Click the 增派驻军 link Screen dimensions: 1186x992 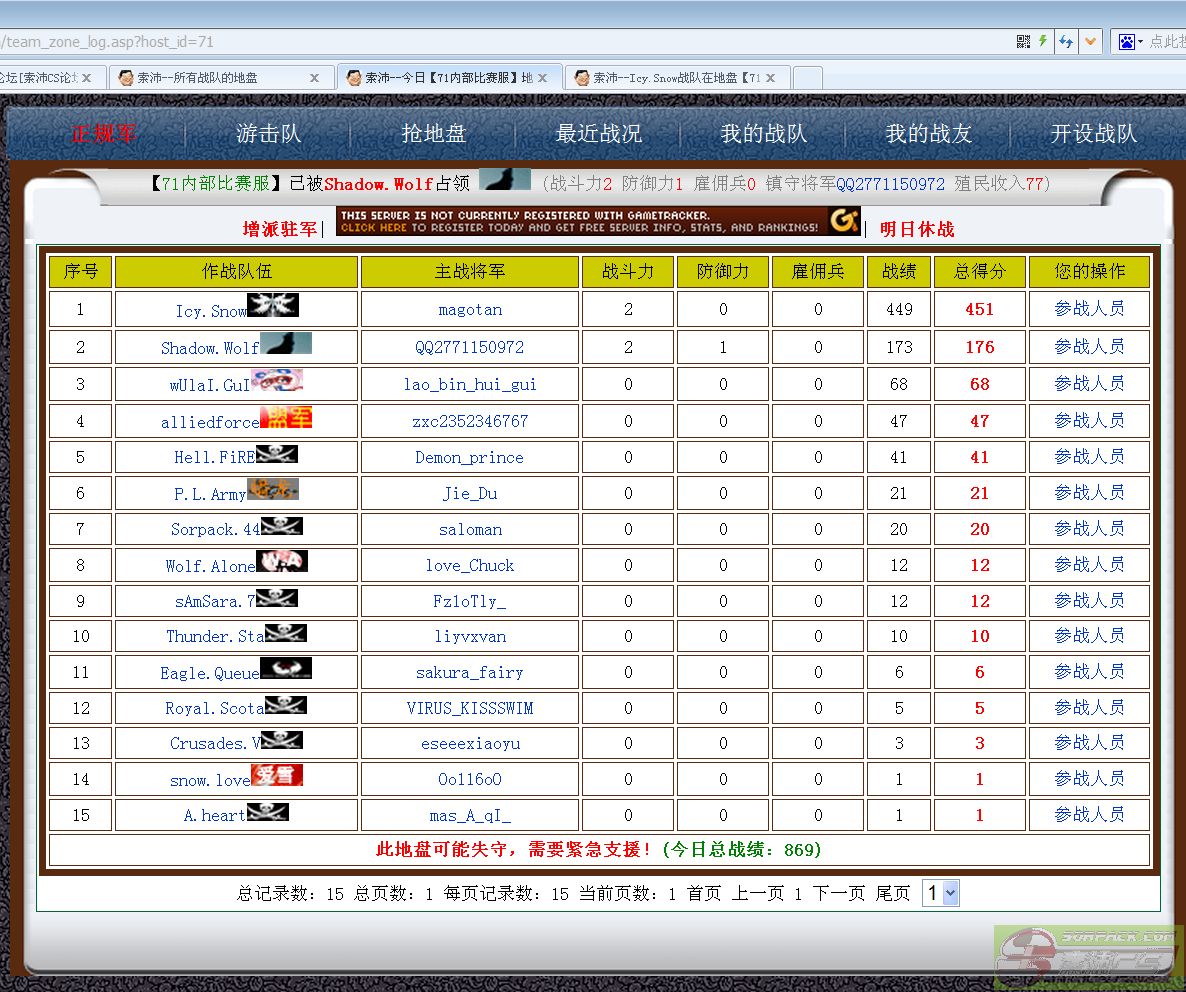click(279, 229)
